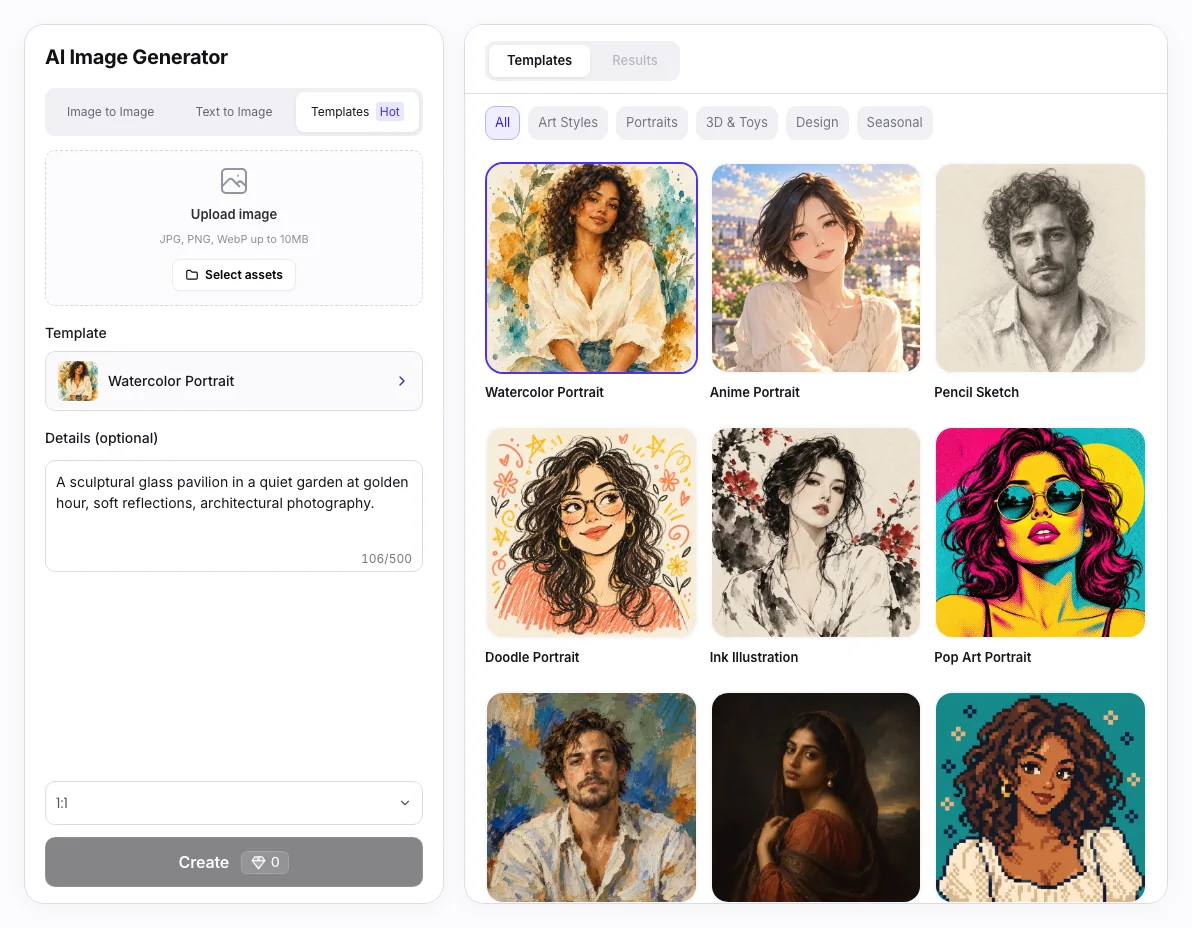The height and width of the screenshot is (928, 1192).
Task: Click the Select assets button
Action: coord(233,274)
